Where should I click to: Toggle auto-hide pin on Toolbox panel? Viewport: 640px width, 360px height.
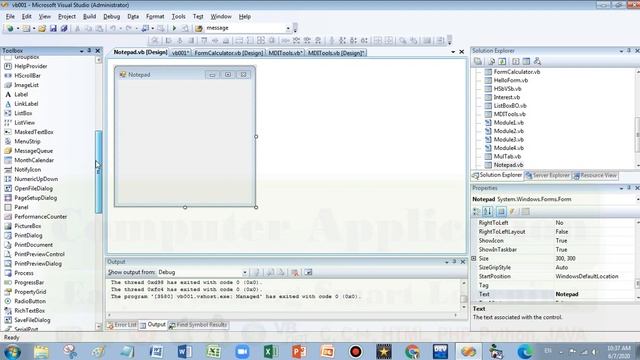[x=89, y=51]
